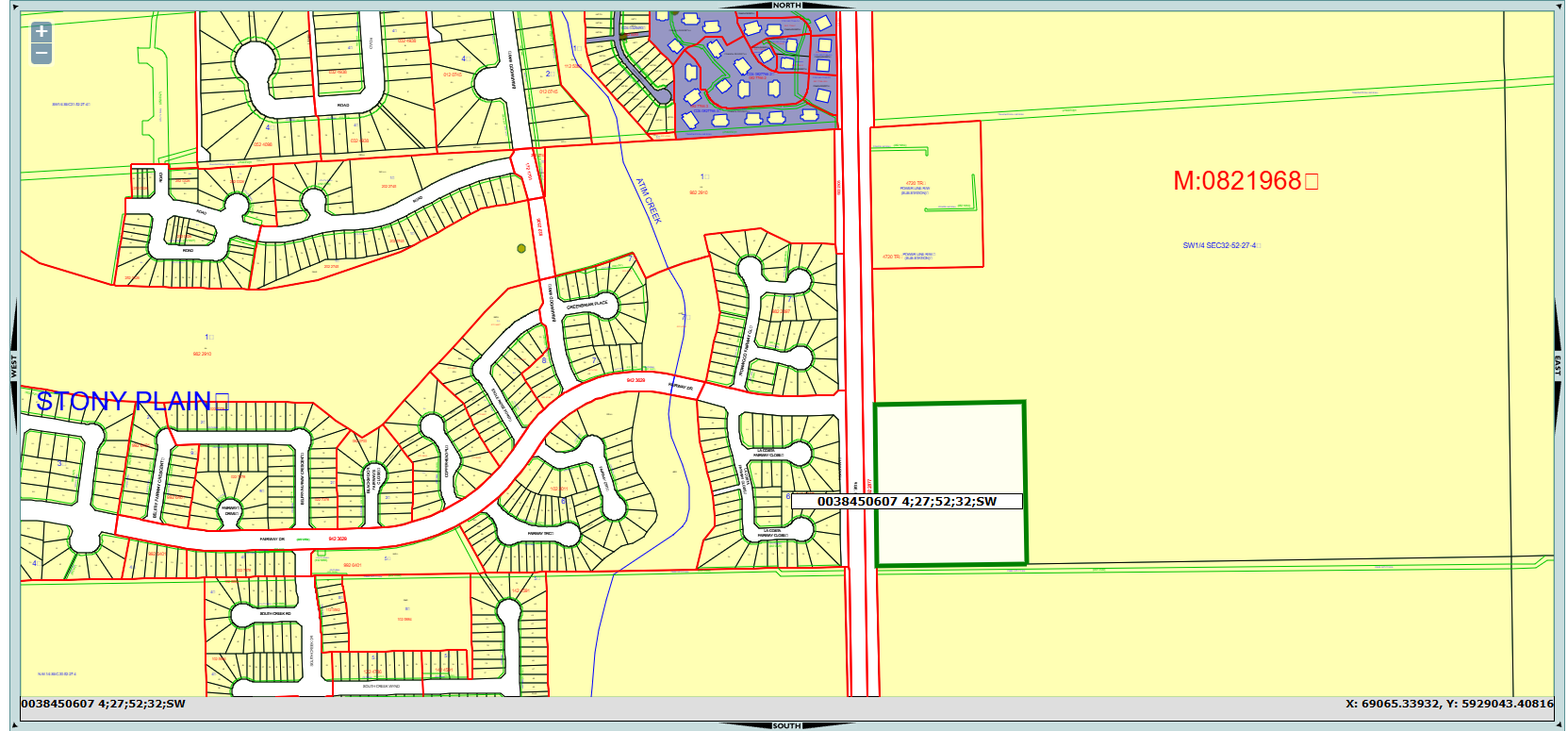Click the parcel ID in status bar
The image size is (1568, 731).
pyautogui.click(x=104, y=704)
